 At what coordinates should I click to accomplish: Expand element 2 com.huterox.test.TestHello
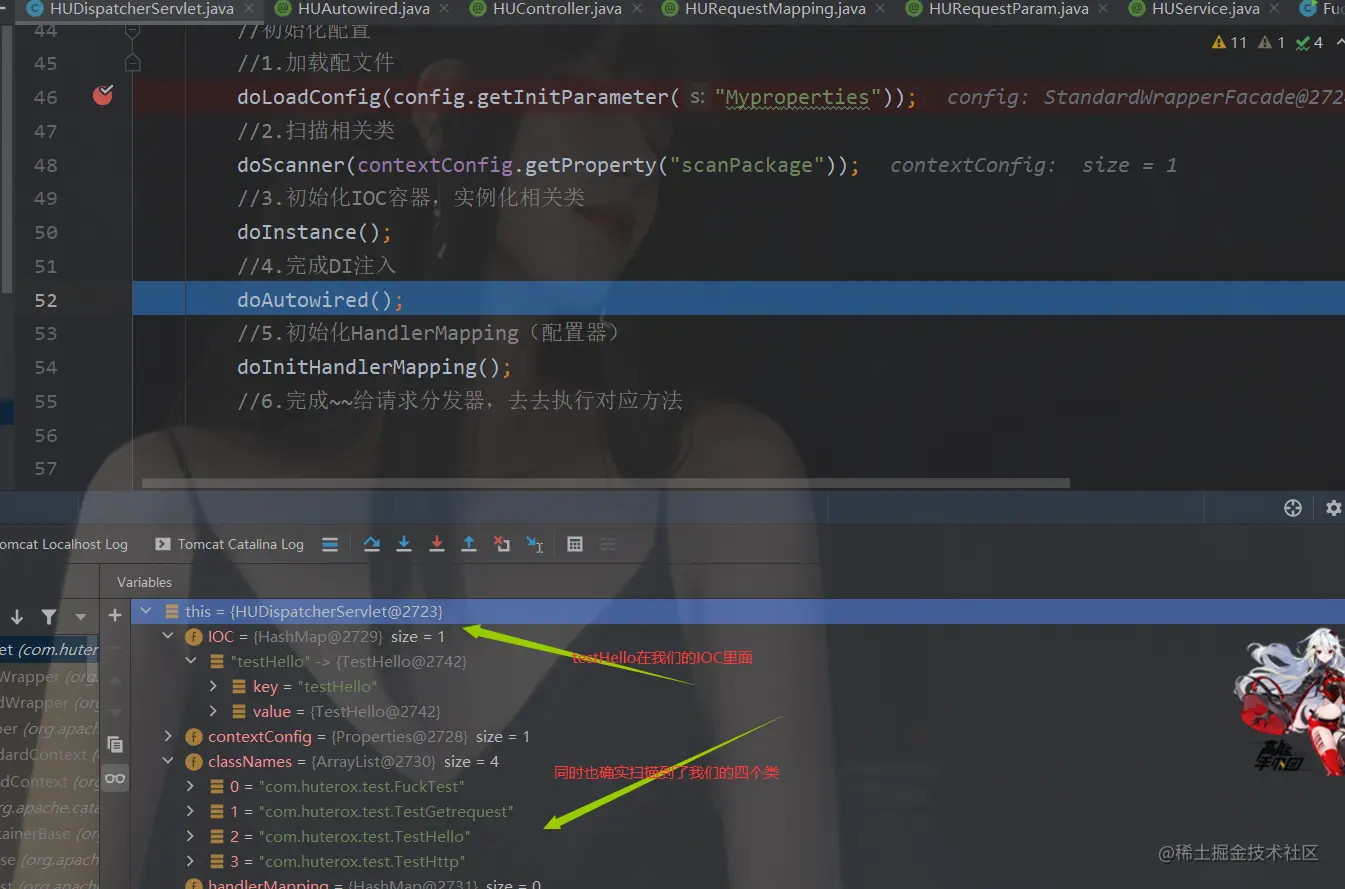[191, 836]
